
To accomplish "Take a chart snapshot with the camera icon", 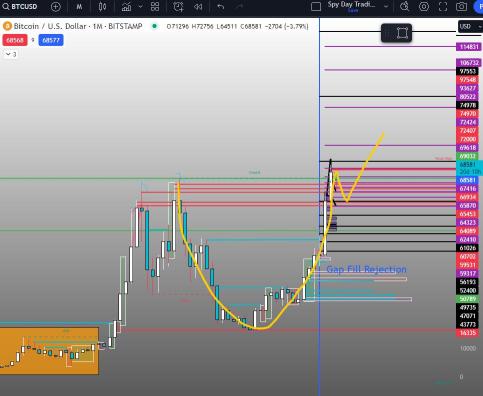I will click(461, 7).
